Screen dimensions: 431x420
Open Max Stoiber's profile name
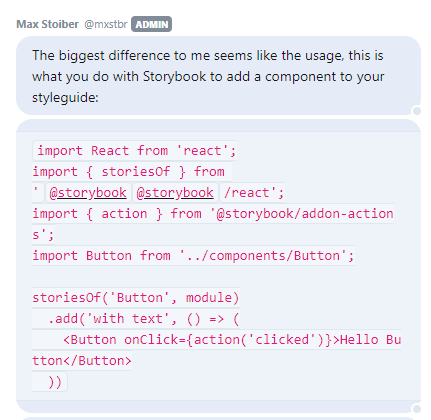click(x=47, y=24)
